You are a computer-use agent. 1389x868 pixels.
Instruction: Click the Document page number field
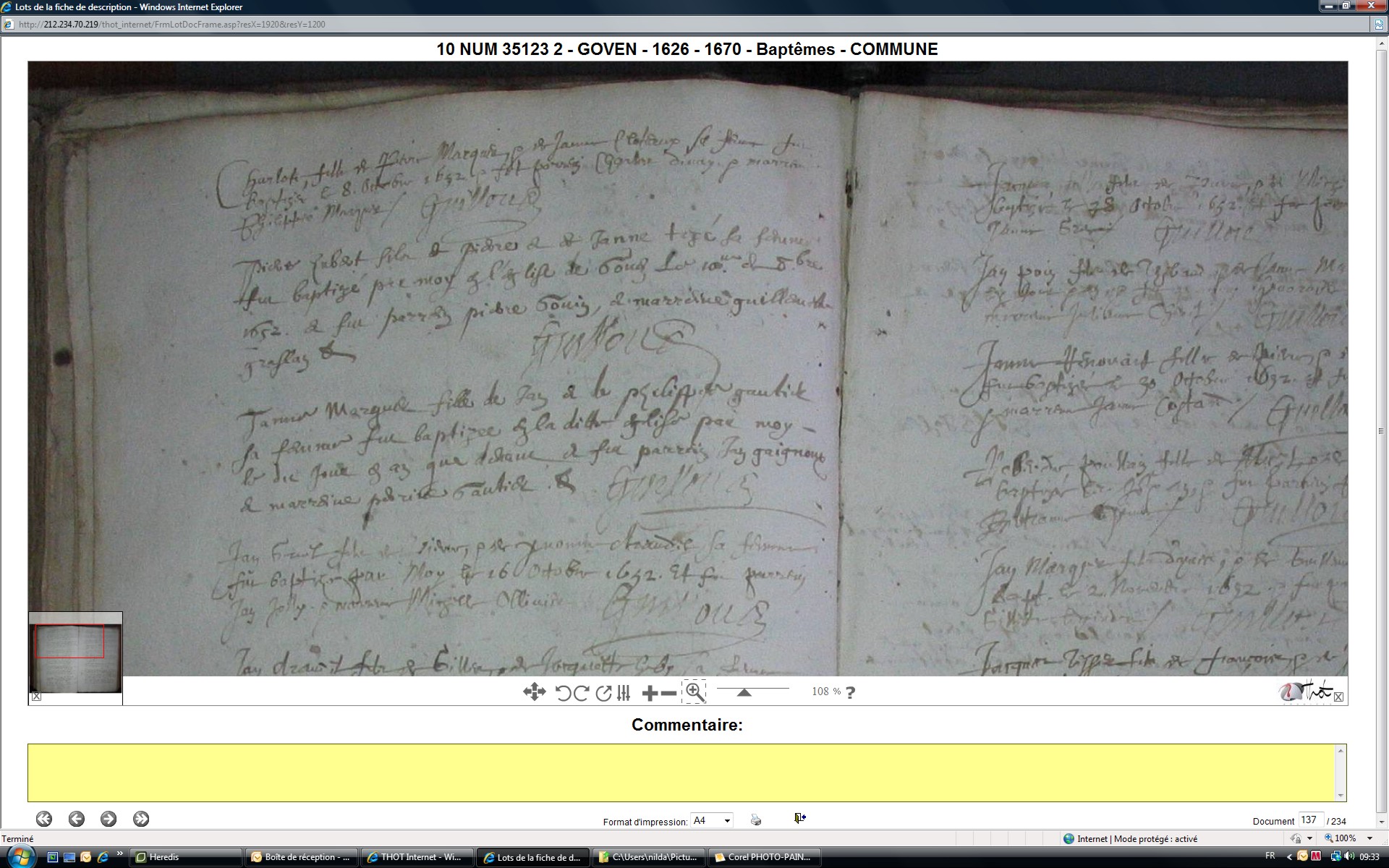(x=1310, y=820)
